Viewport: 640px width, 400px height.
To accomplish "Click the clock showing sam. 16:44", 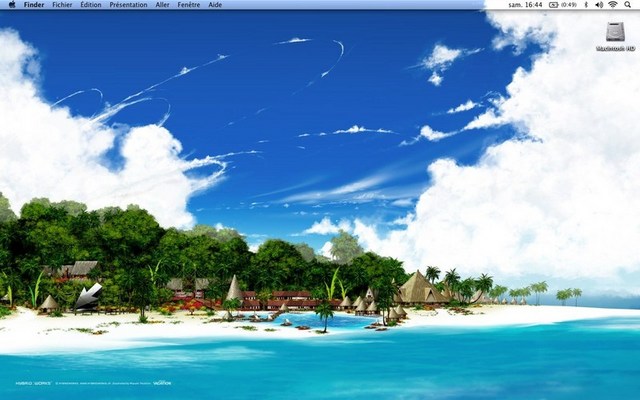I will (525, 5).
